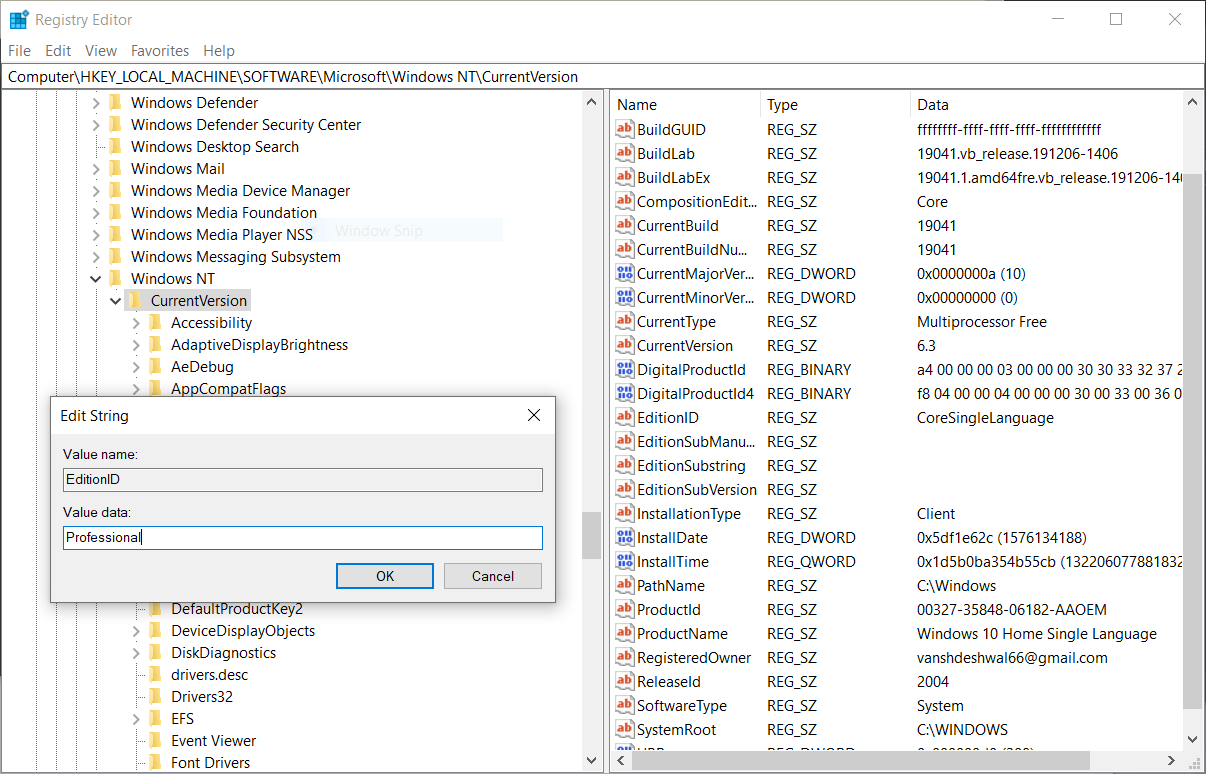Expand the Windows Defender key
This screenshot has height=774, width=1206.
click(96, 103)
